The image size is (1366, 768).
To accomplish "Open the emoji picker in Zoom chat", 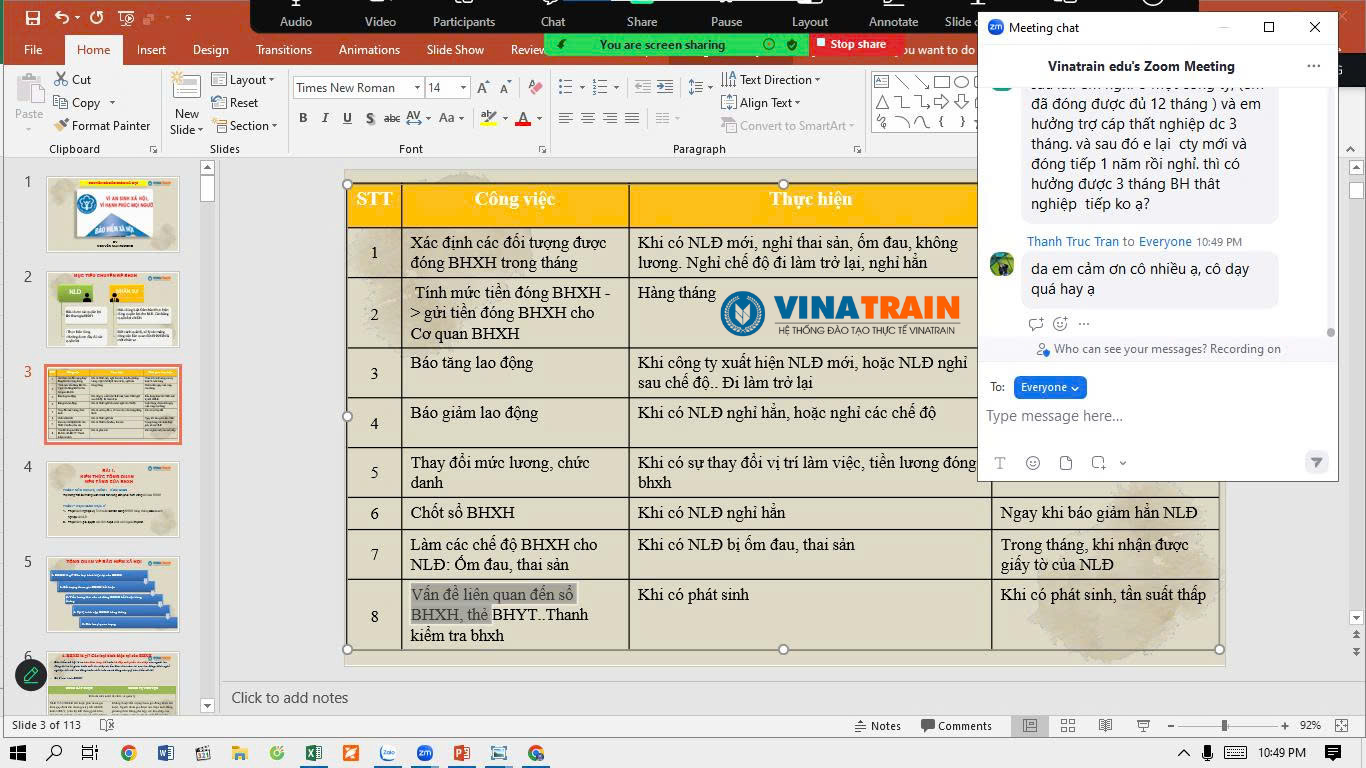I will [x=1033, y=462].
